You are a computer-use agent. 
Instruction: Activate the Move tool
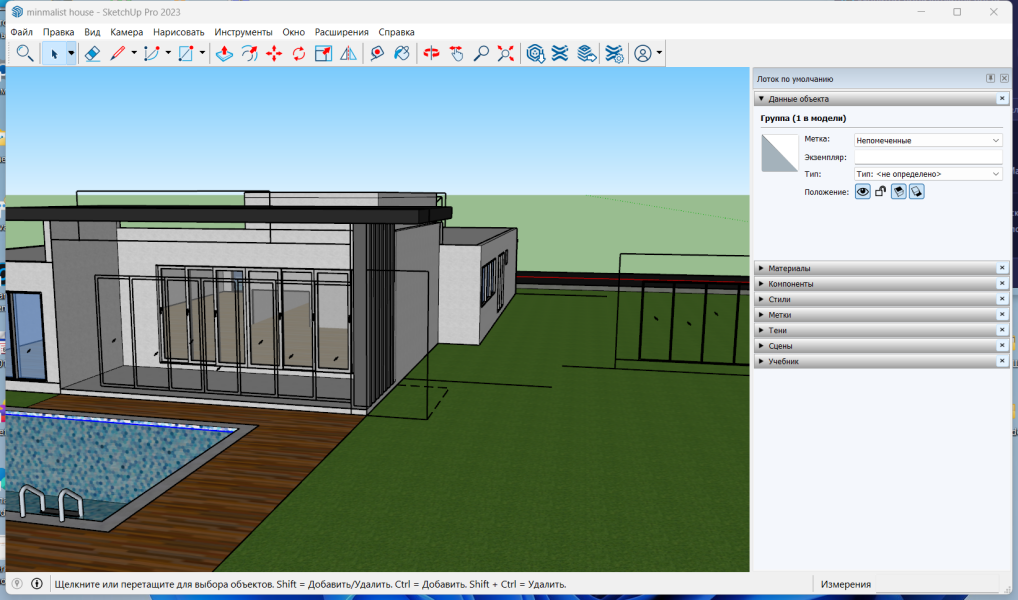[274, 53]
